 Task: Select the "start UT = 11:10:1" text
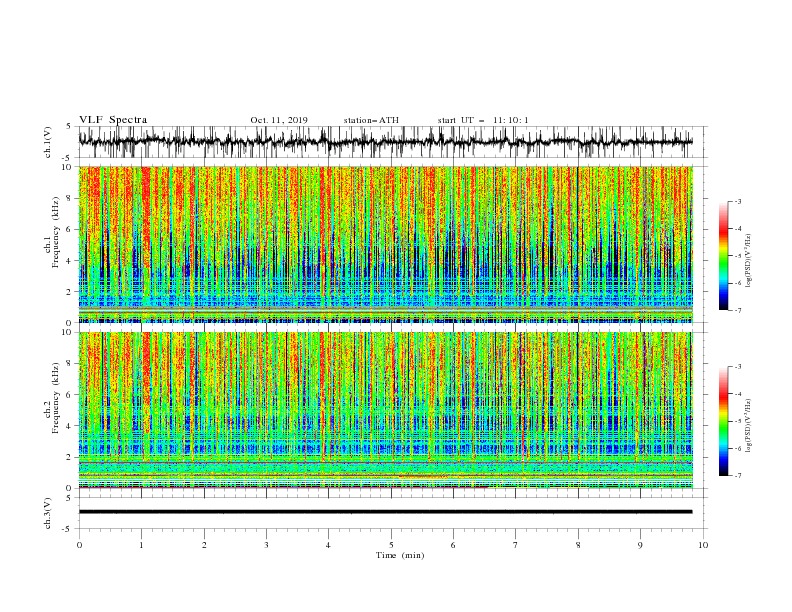pos(483,120)
